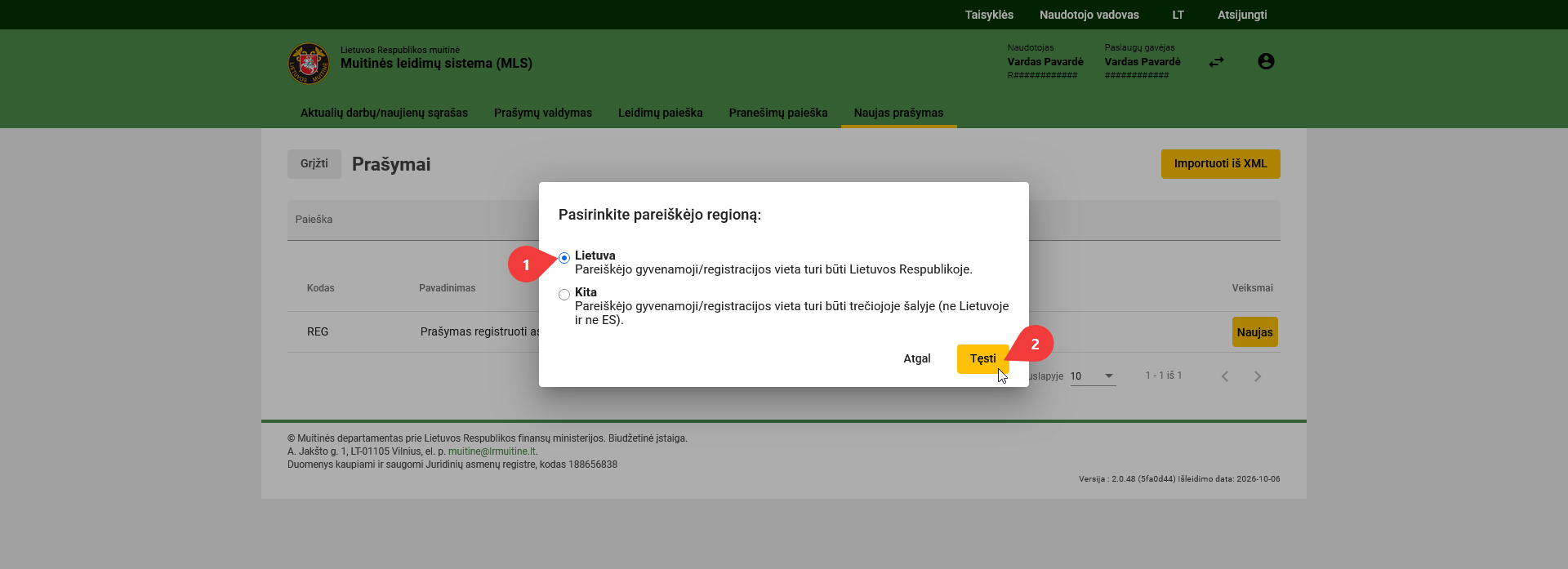Click Naudotojas Vardas Pavardė block
Screen dimensions: 1568x569
coord(1045,61)
